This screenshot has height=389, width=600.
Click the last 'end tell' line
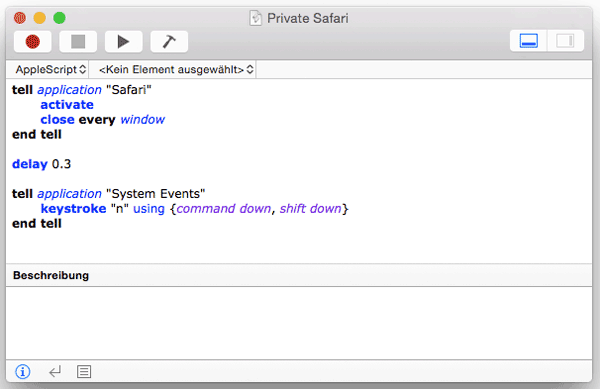[x=37, y=224]
